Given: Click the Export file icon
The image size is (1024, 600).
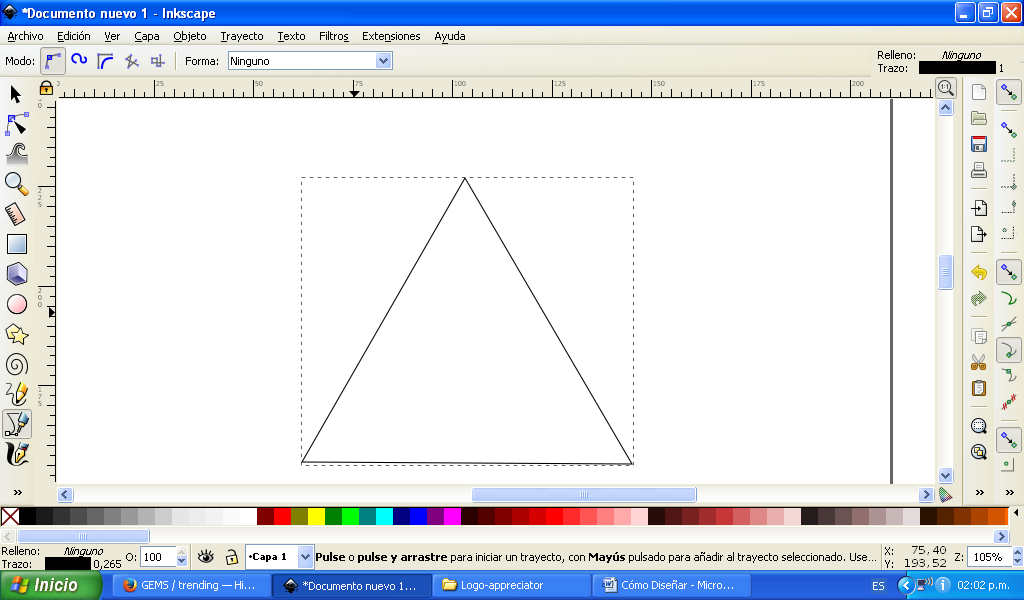Looking at the screenshot, I should pyautogui.click(x=978, y=234).
